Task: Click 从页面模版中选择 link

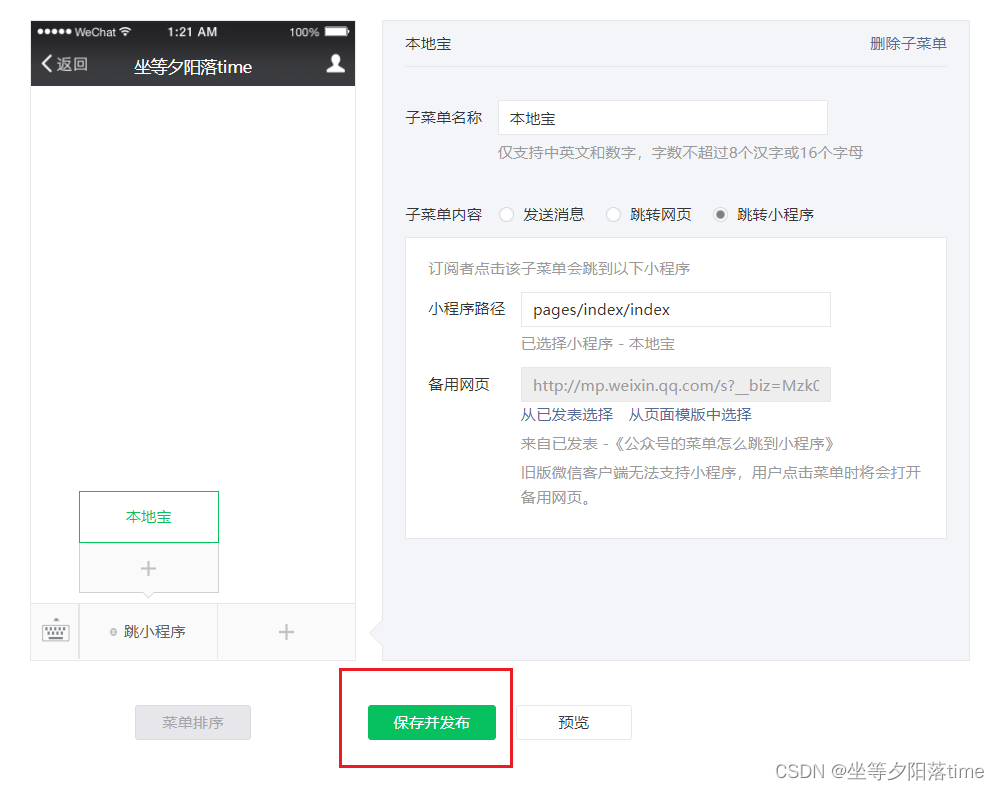Action: pyautogui.click(x=690, y=415)
